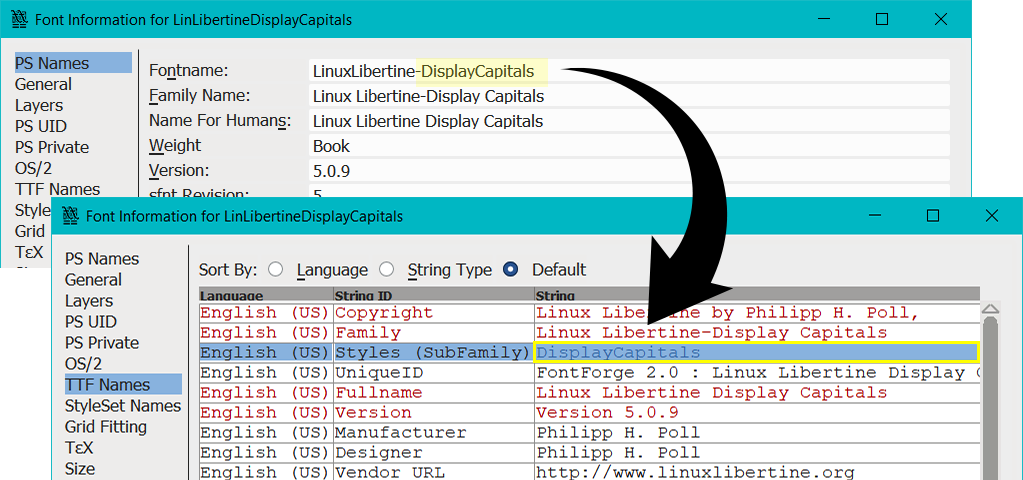The image size is (1023, 480).
Task: Switch to OS/2 in the front window
Action: coord(83,363)
